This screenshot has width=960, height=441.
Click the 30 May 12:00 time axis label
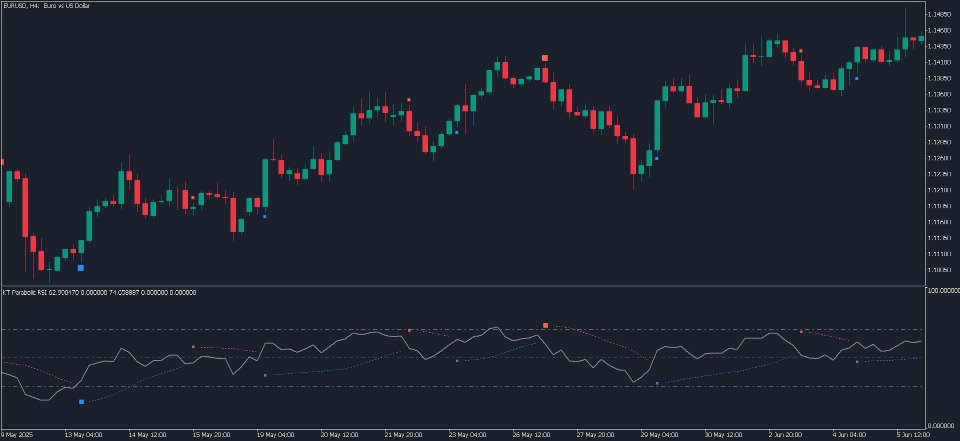click(723, 434)
